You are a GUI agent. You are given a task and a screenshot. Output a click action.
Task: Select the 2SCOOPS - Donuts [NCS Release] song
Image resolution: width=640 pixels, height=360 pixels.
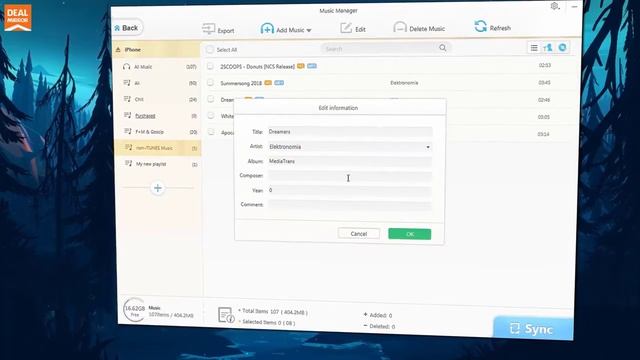coord(257,67)
